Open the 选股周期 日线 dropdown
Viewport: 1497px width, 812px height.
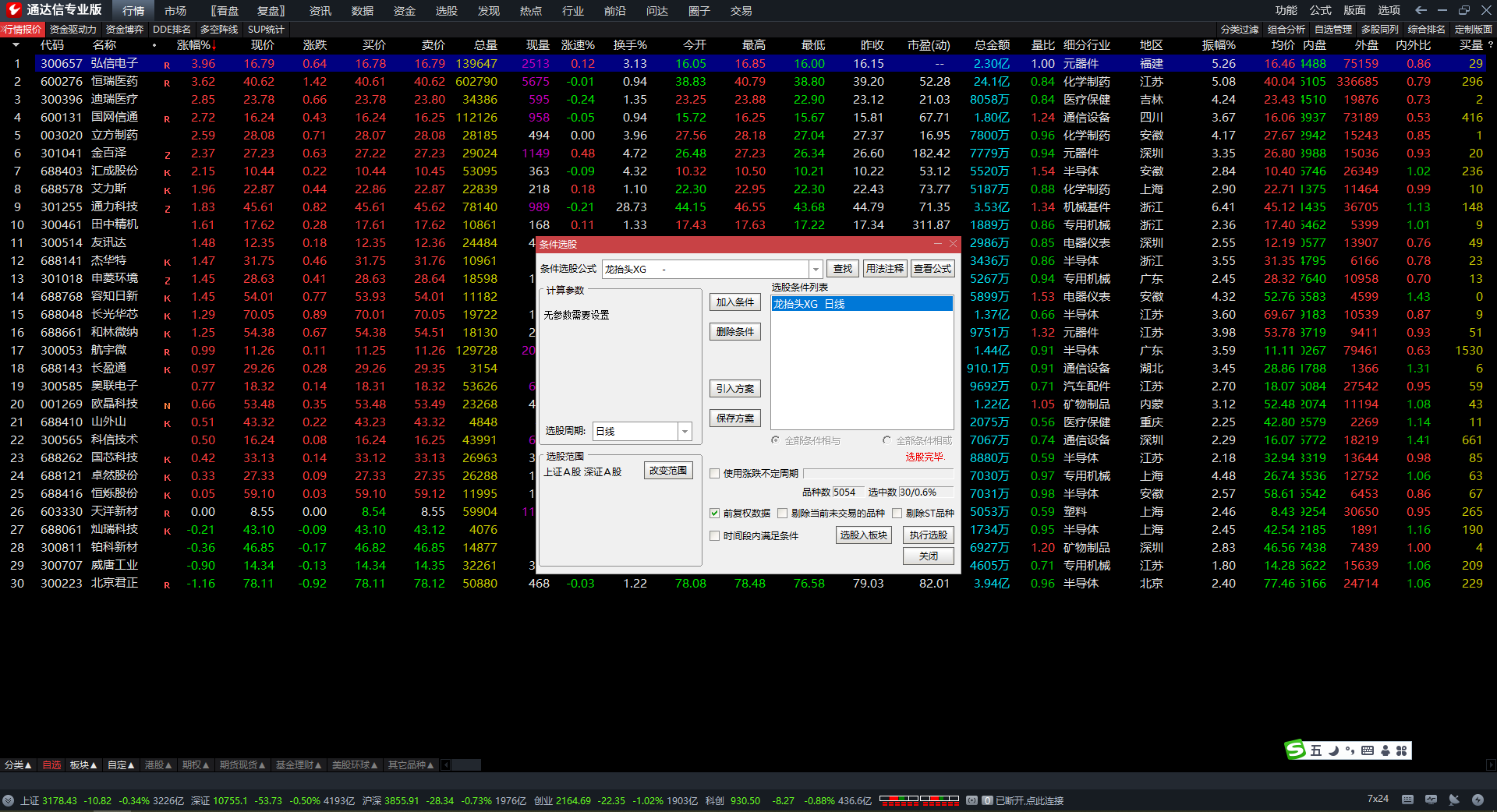pos(685,431)
